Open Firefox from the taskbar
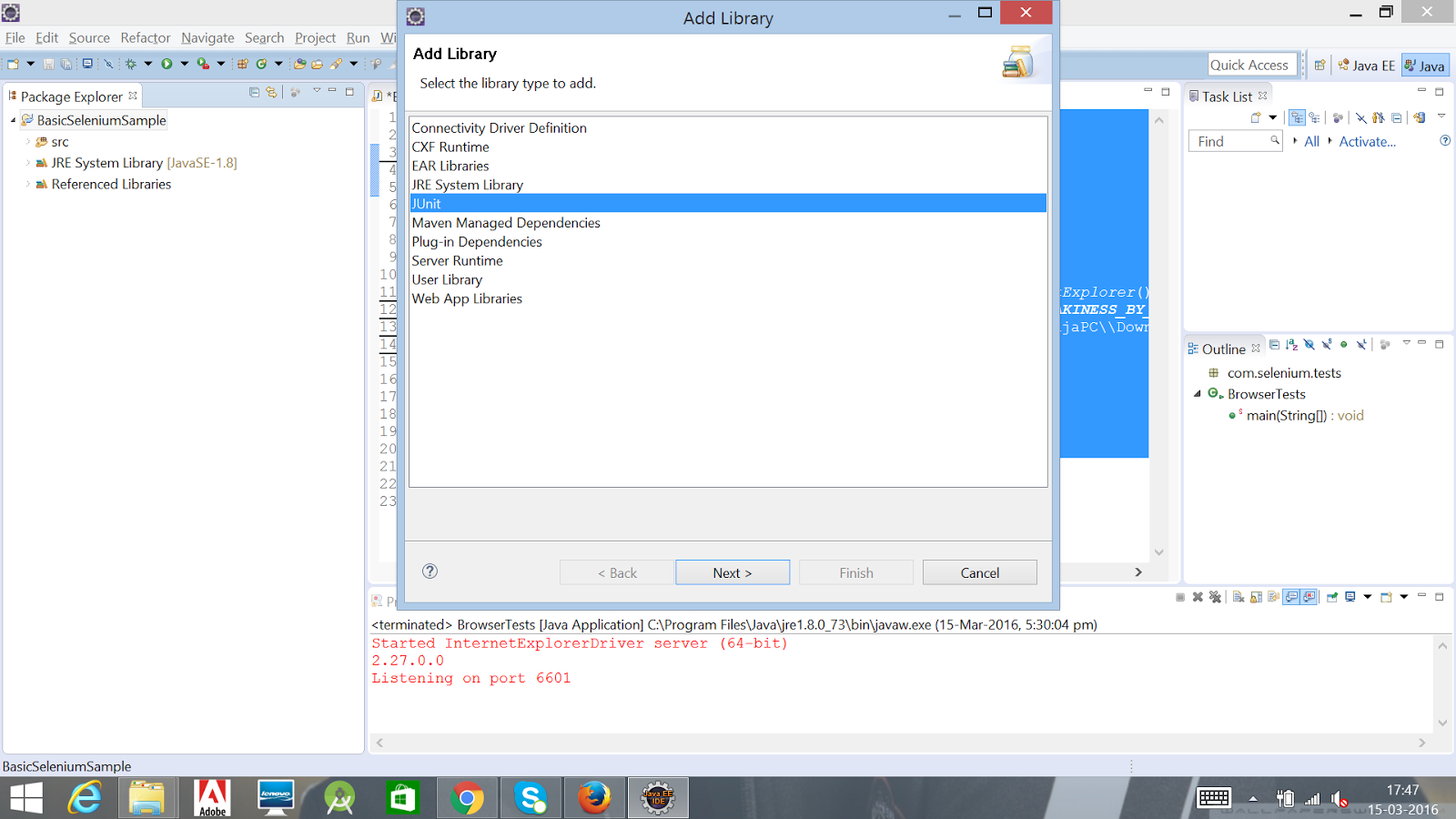The height and width of the screenshot is (819, 1456). click(x=594, y=798)
